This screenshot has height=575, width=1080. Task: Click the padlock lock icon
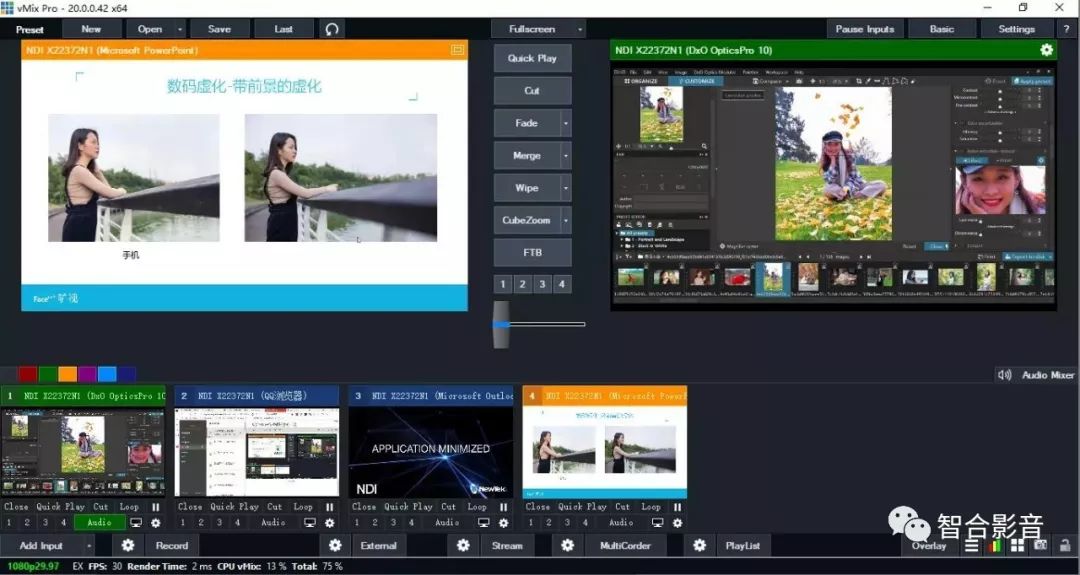click(1066, 545)
